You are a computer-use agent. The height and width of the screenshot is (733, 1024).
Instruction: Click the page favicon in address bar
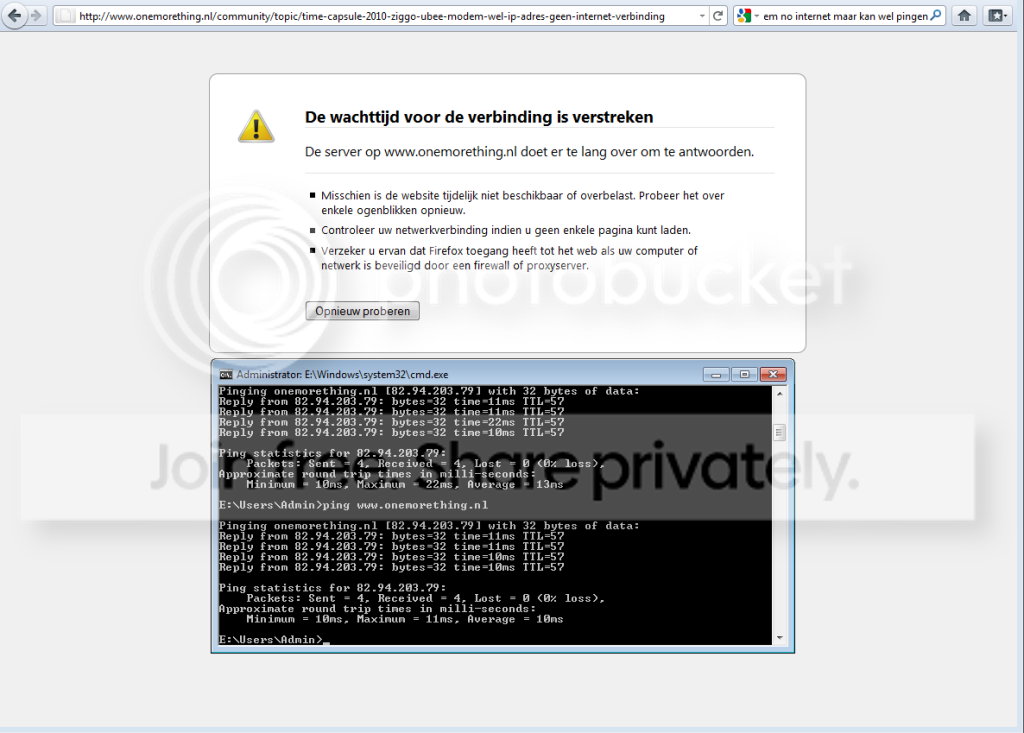click(x=64, y=16)
